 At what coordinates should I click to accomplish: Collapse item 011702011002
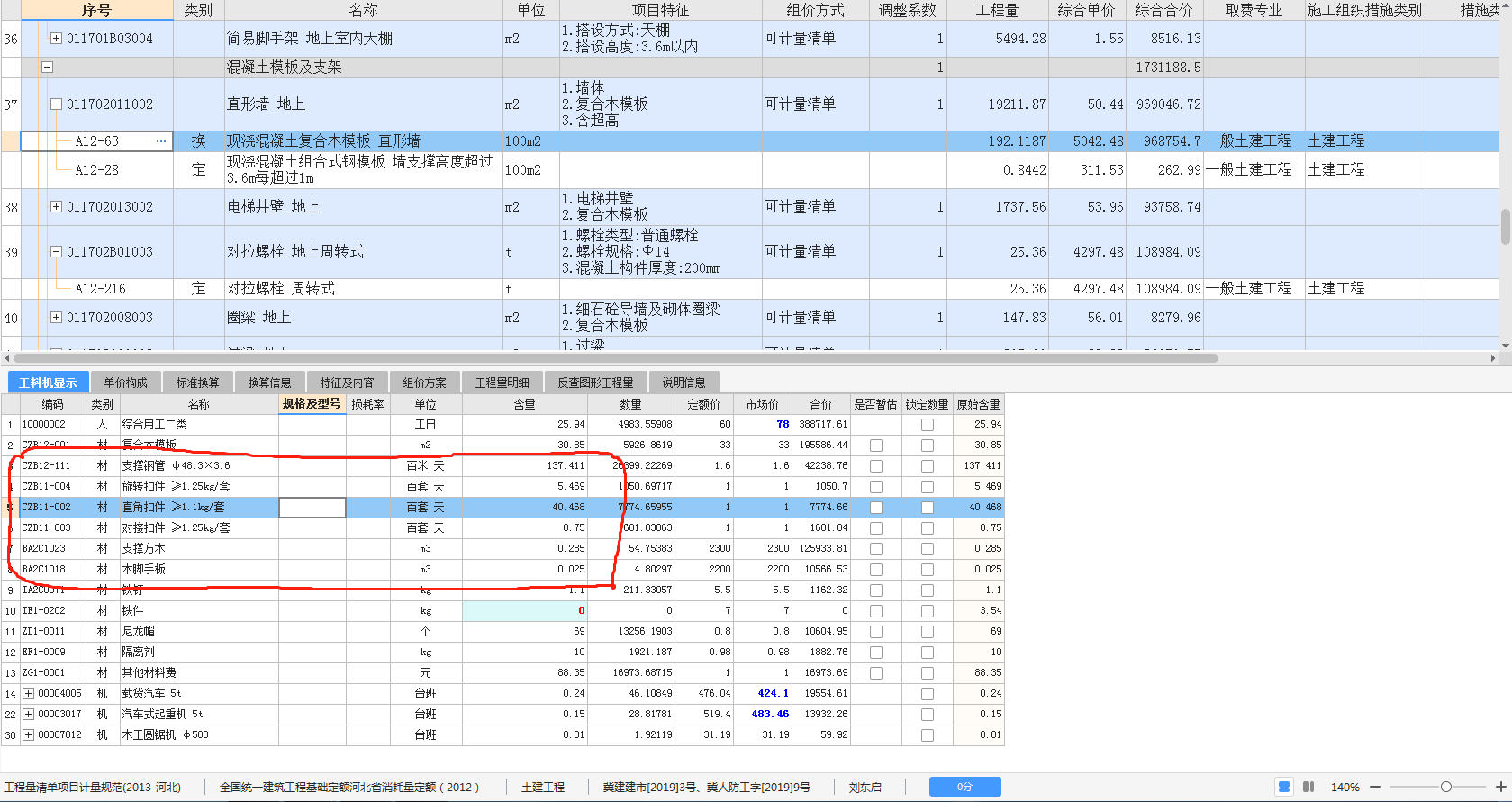pyautogui.click(x=56, y=104)
